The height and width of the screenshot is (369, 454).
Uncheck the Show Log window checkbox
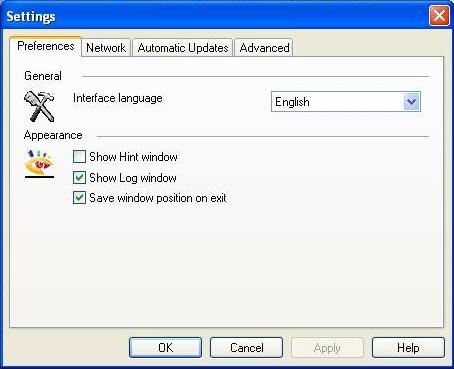(x=79, y=178)
